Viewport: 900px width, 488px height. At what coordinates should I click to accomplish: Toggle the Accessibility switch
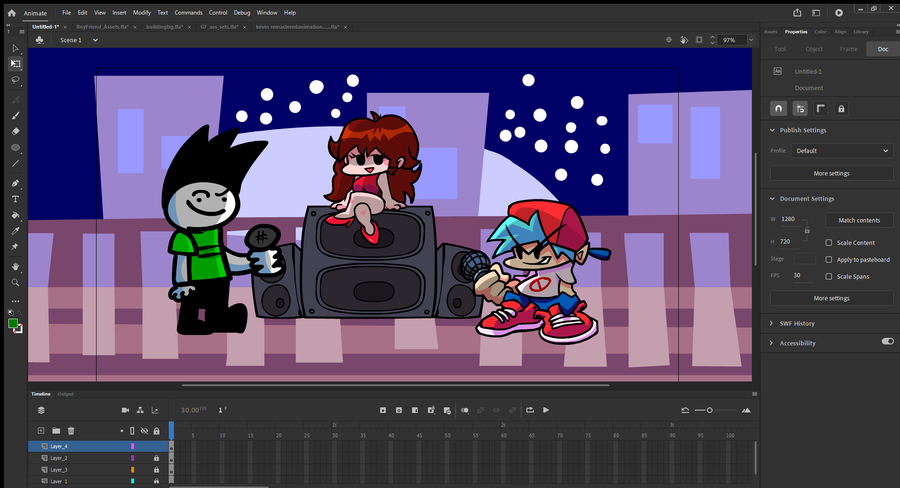(887, 342)
